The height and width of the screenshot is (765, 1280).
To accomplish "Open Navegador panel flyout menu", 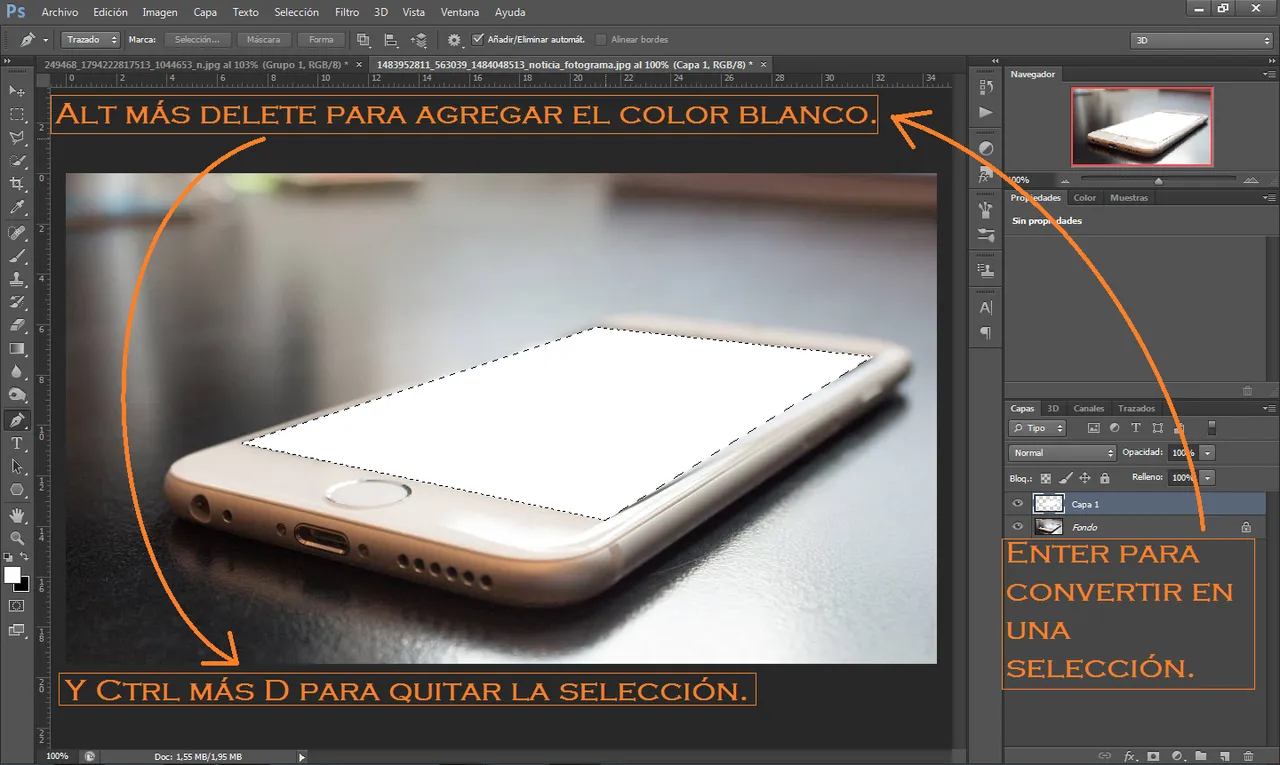I will pos(1268,74).
